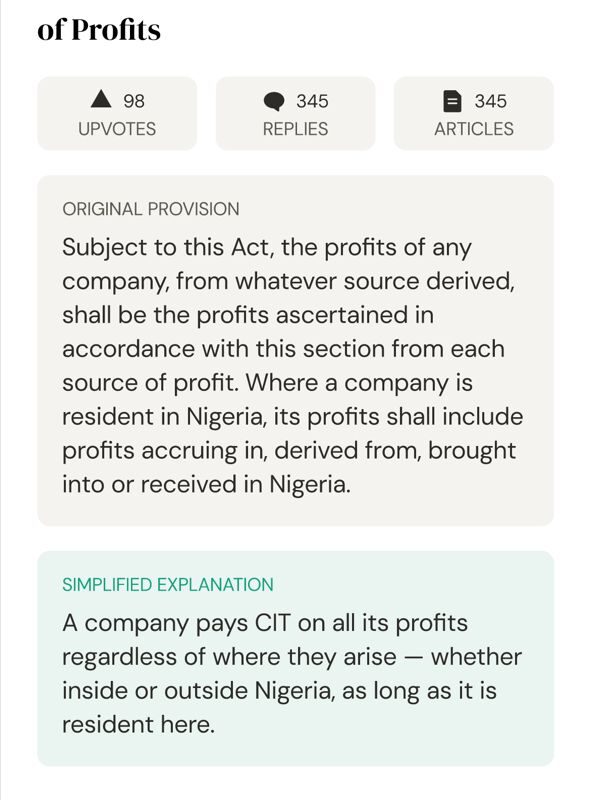Image resolution: width=591 pixels, height=800 pixels.
Task: Select the UPVOTES label
Action: click(117, 129)
